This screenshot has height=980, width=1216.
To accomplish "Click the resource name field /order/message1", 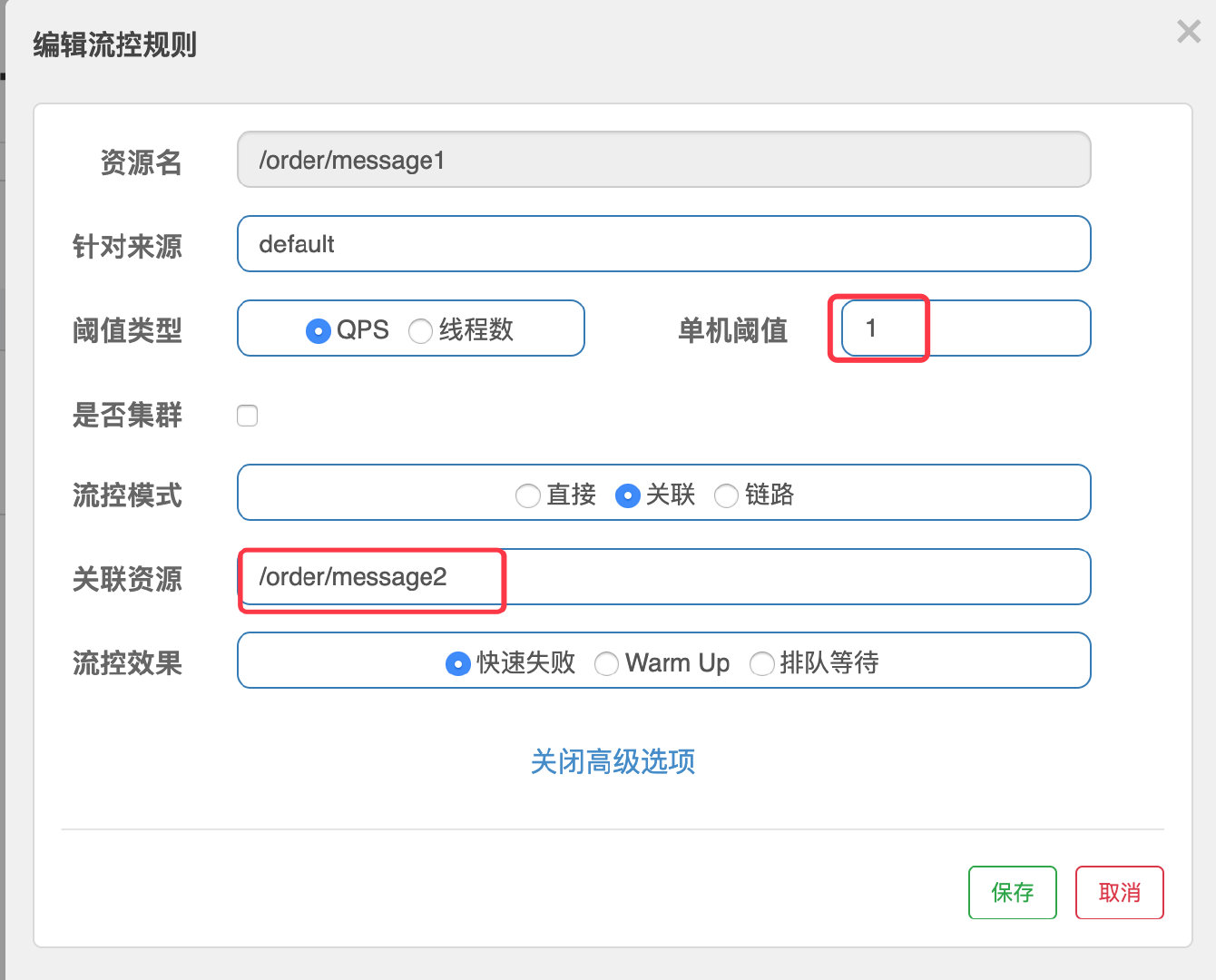I will pos(663,160).
